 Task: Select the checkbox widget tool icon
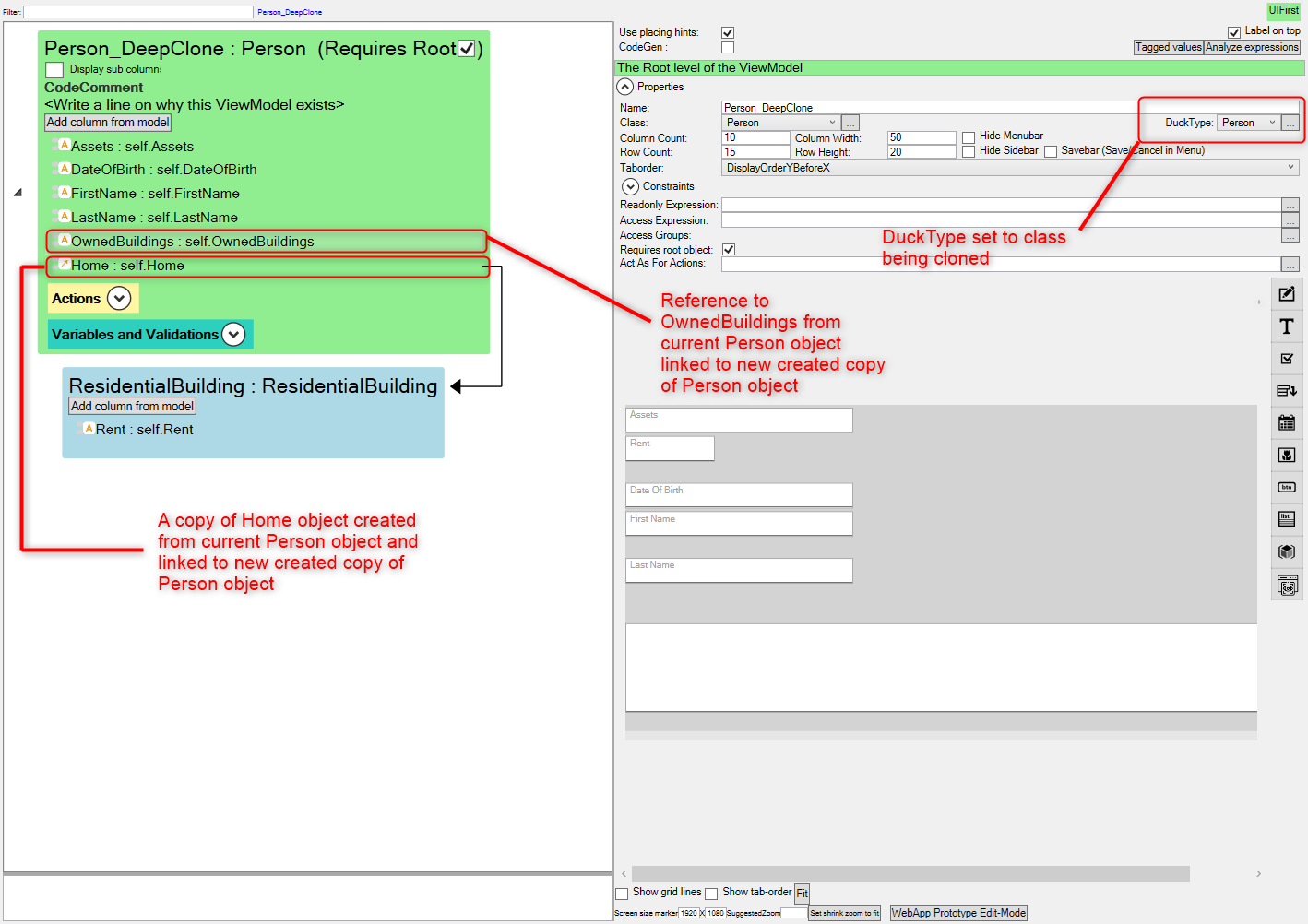1287,359
